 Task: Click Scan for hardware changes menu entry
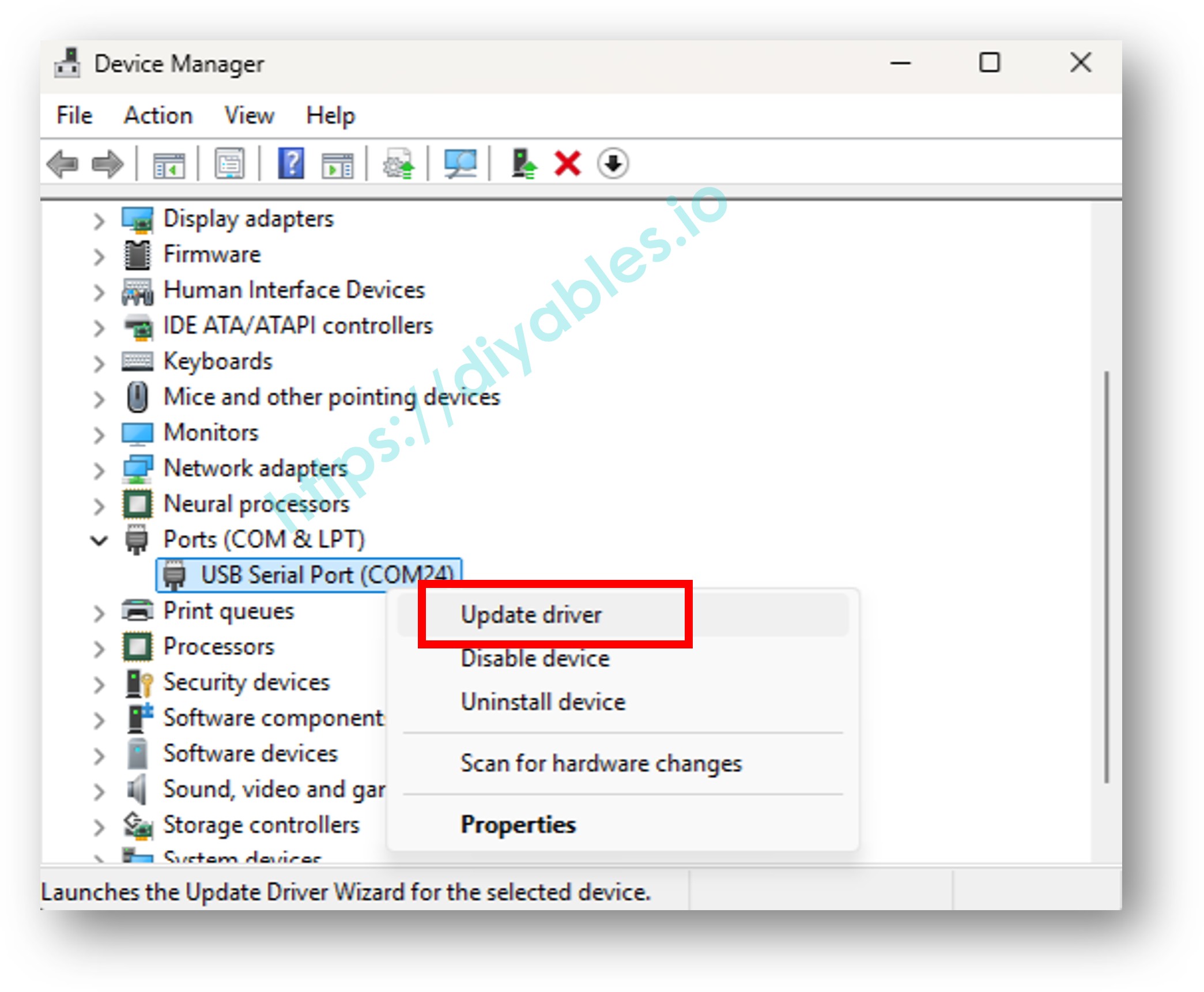point(601,763)
